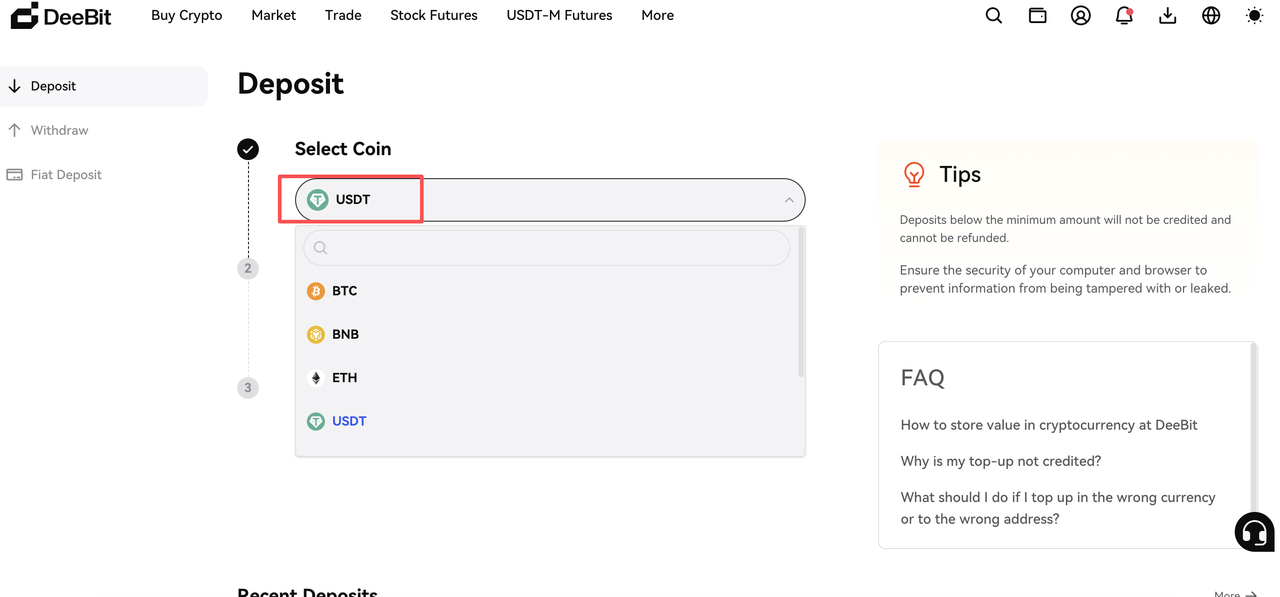This screenshot has height=597, width=1280.
Task: Select Deposit in the sidebar
Action: click(x=104, y=86)
